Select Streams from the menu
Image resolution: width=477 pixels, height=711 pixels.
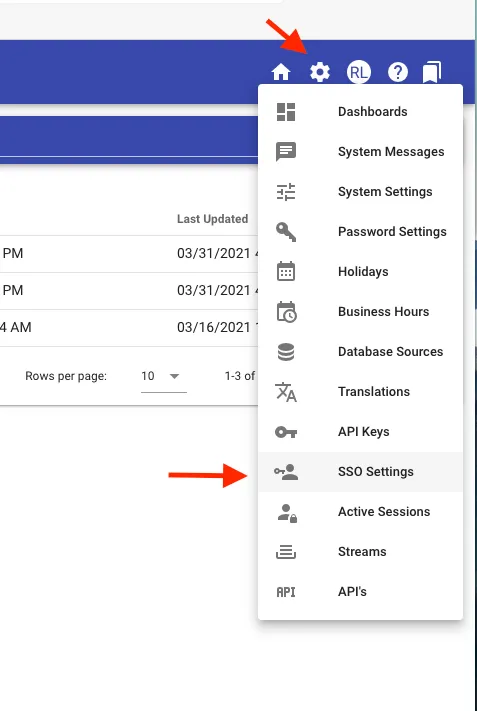click(x=360, y=551)
